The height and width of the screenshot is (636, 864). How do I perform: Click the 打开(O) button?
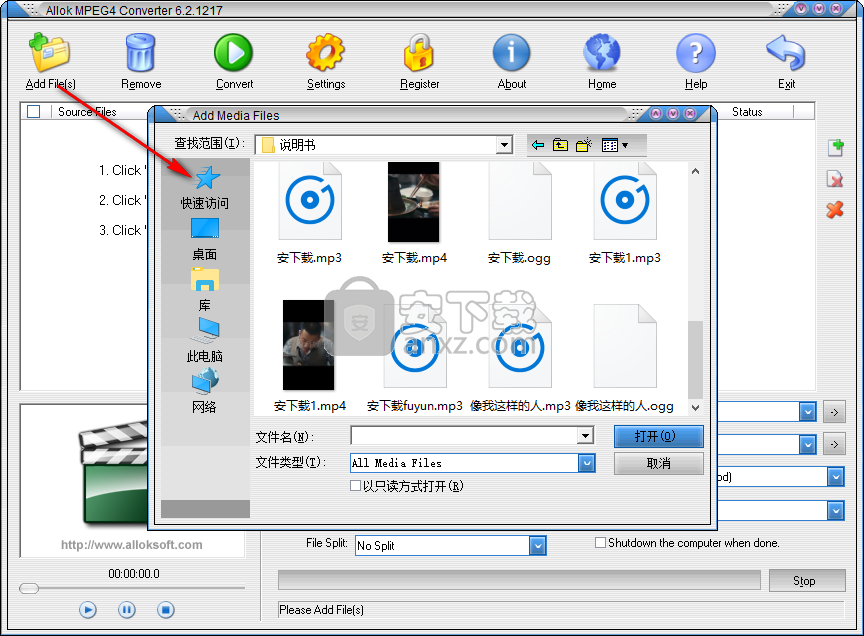[x=658, y=436]
